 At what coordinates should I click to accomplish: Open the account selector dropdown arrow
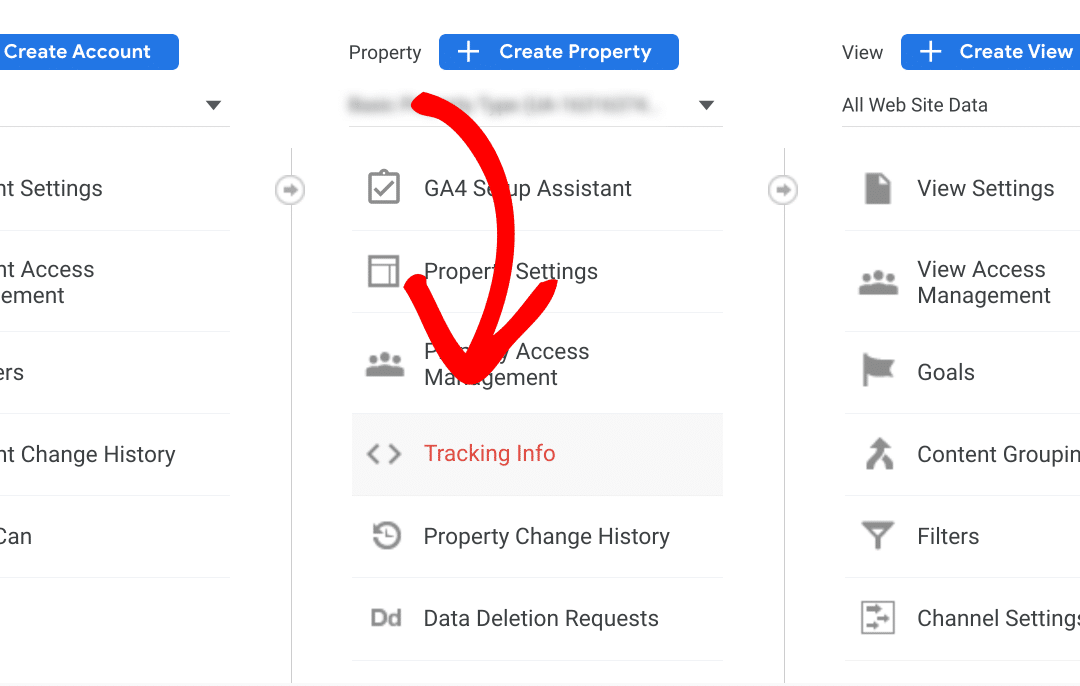[x=213, y=105]
